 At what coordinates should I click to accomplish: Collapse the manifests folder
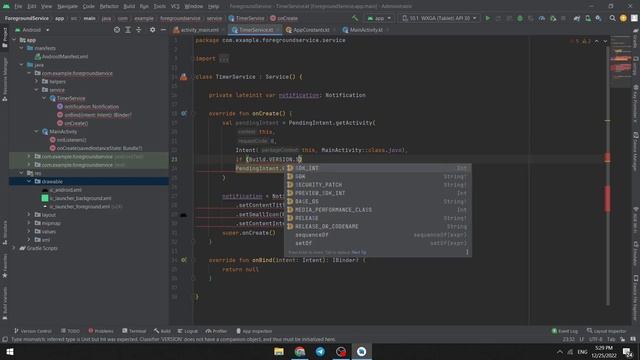pyautogui.click(x=22, y=48)
